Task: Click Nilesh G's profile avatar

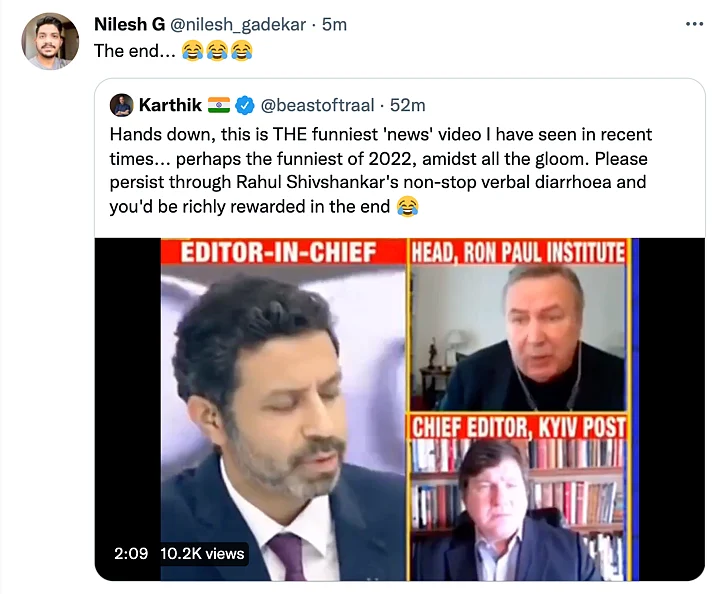Action: click(50, 41)
